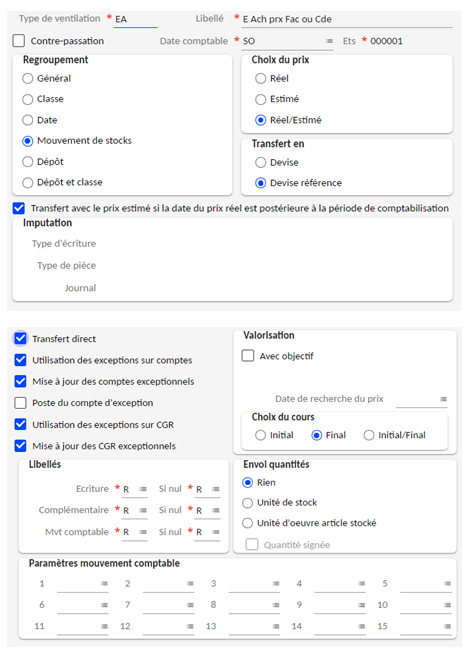The height and width of the screenshot is (652, 469).
Task: Choose Estimé in Choix du prix
Action: [260, 99]
